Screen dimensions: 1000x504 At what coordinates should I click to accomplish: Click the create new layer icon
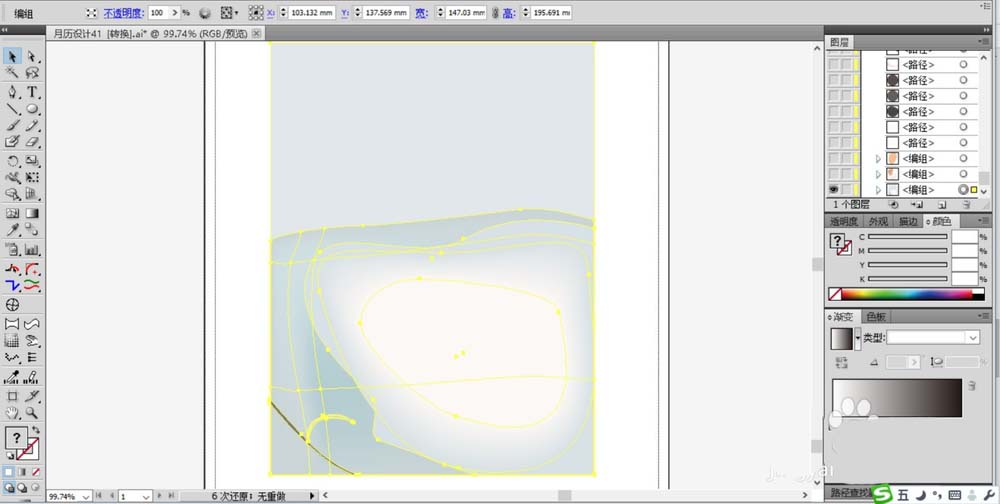coord(941,205)
